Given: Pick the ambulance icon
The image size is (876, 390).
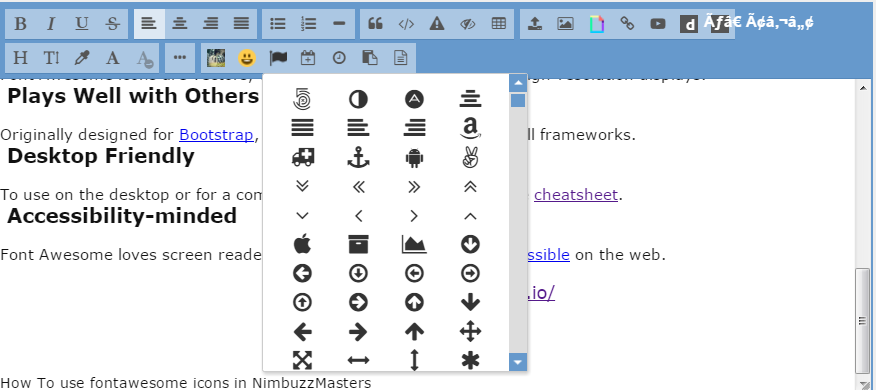Looking at the screenshot, I should 302,158.
